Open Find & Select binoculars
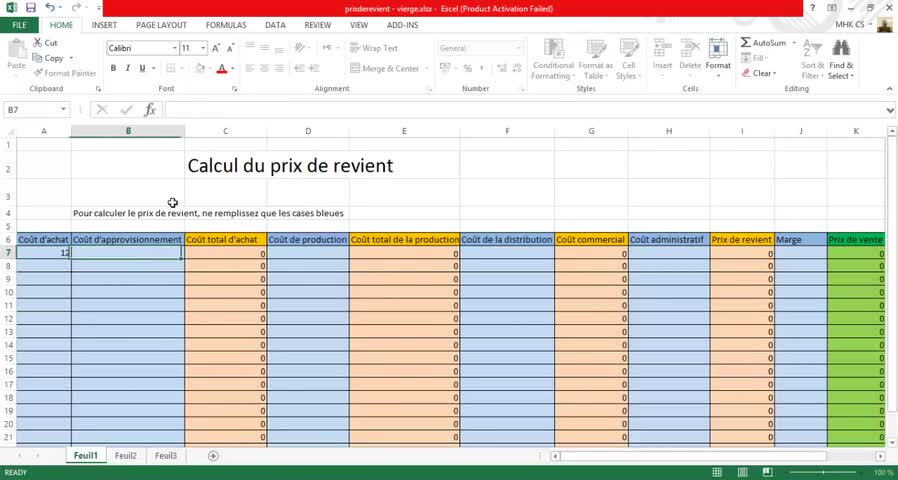 click(841, 60)
